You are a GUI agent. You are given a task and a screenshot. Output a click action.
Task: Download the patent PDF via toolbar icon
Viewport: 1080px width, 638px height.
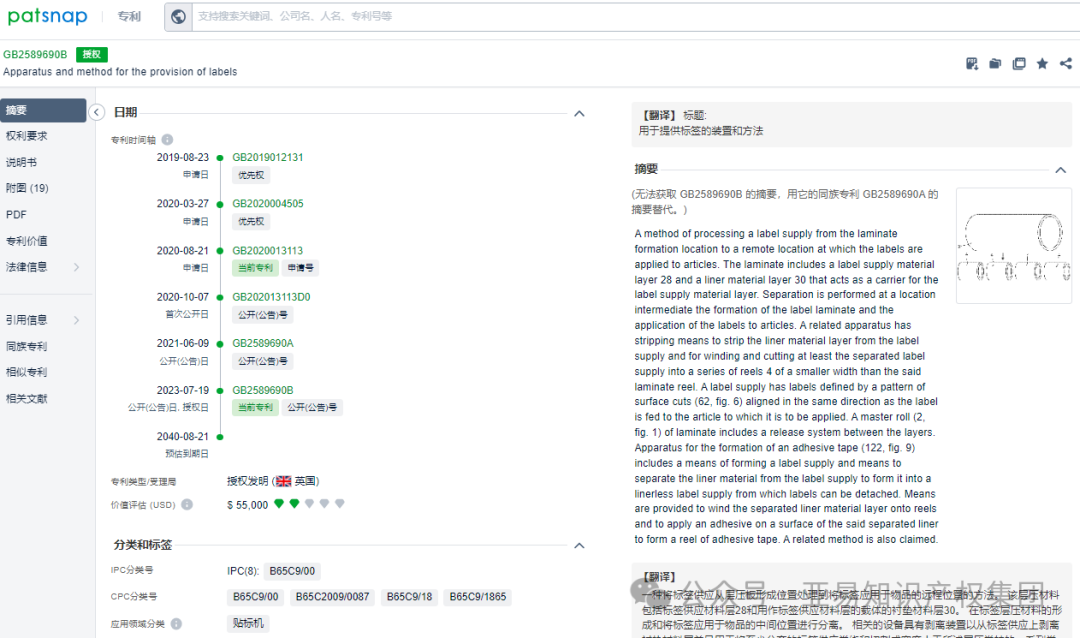click(971, 63)
